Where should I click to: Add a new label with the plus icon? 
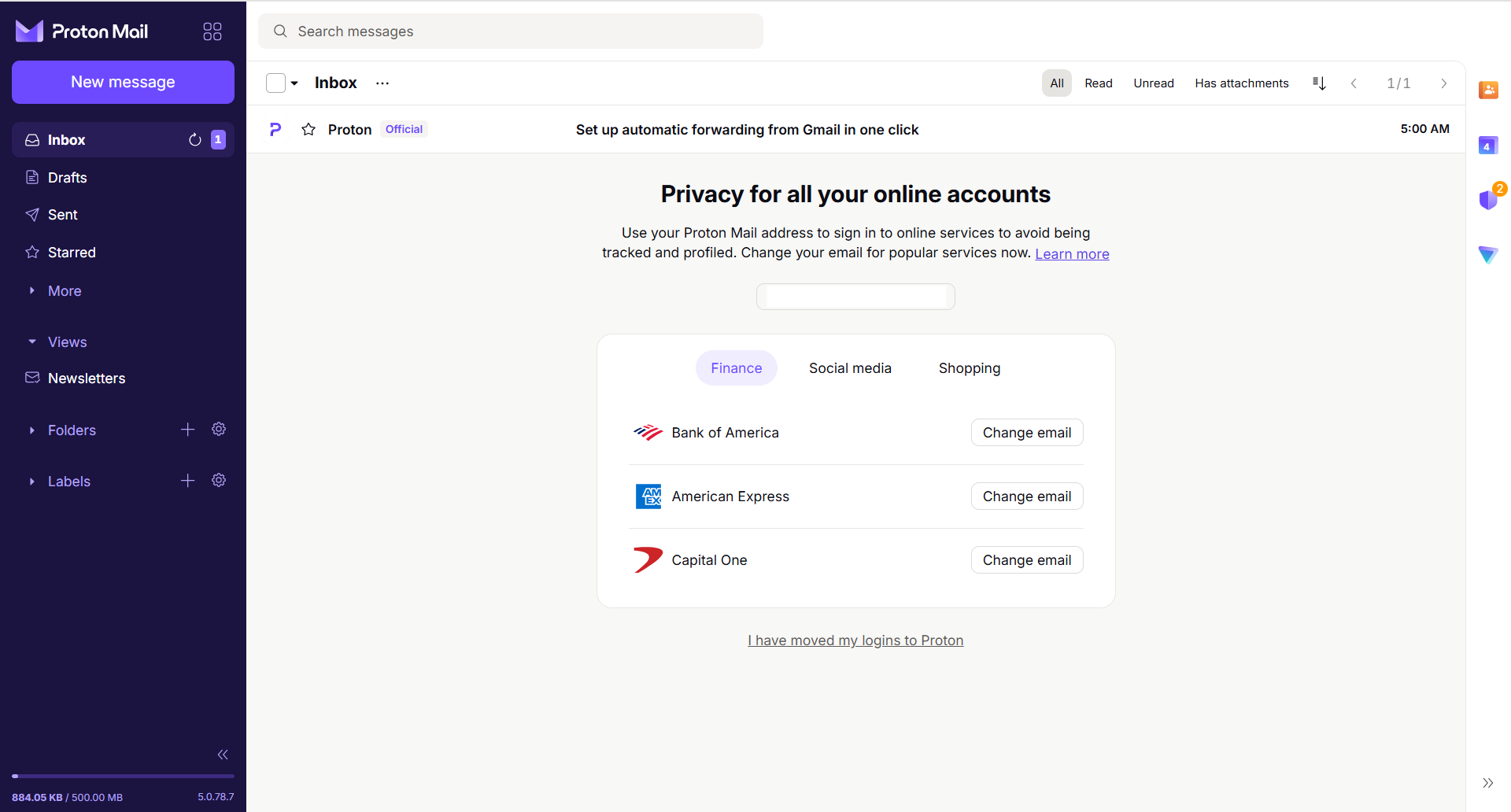pos(187,481)
